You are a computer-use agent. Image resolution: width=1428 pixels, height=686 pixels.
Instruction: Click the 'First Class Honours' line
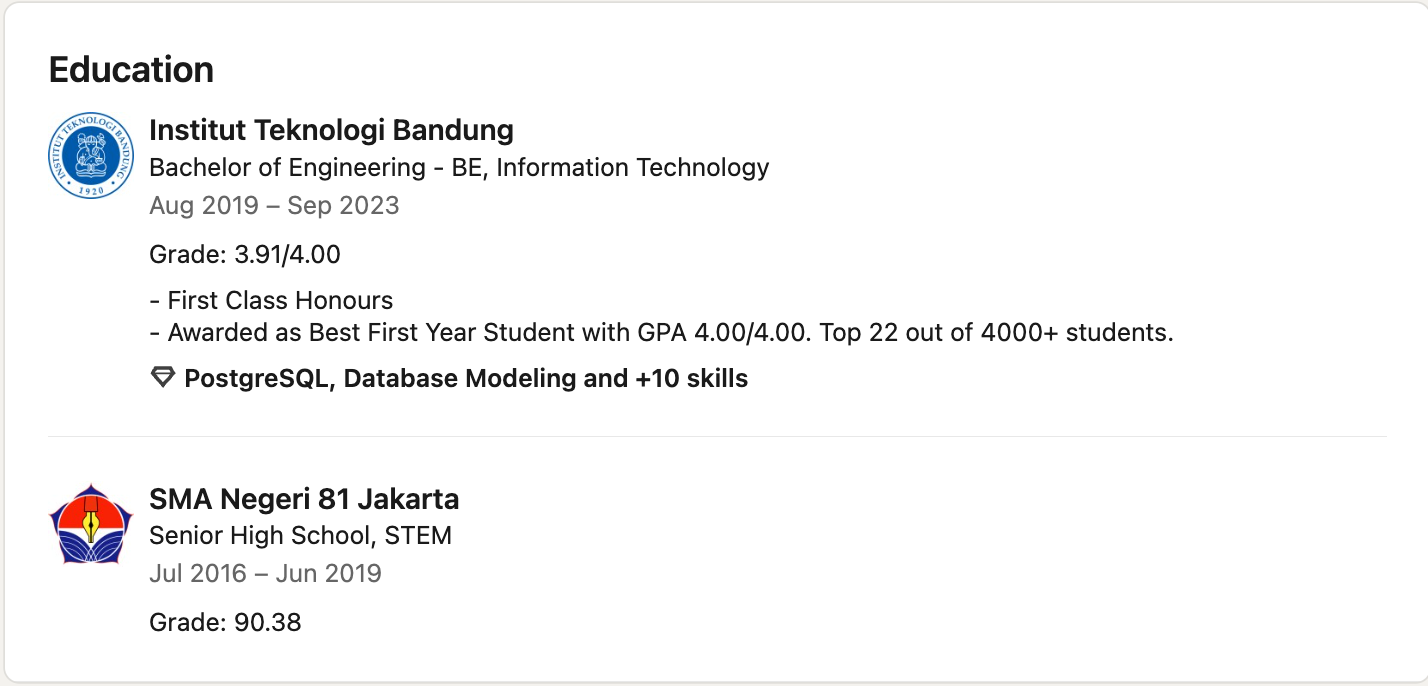pyautogui.click(x=271, y=300)
